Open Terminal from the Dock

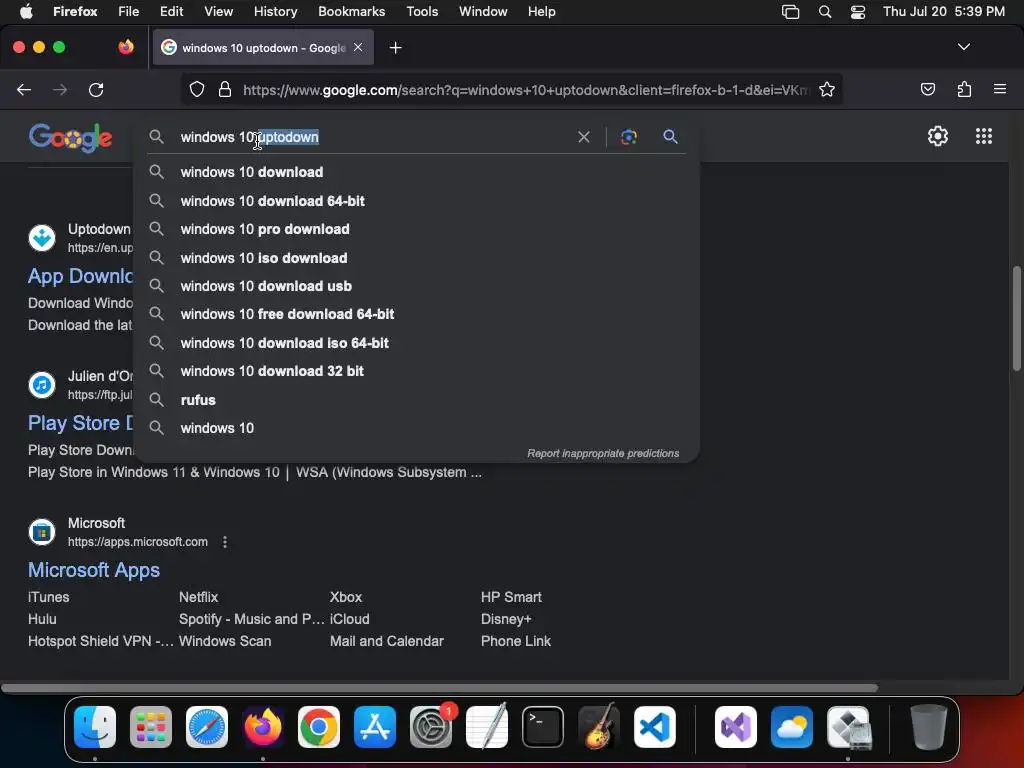543,727
